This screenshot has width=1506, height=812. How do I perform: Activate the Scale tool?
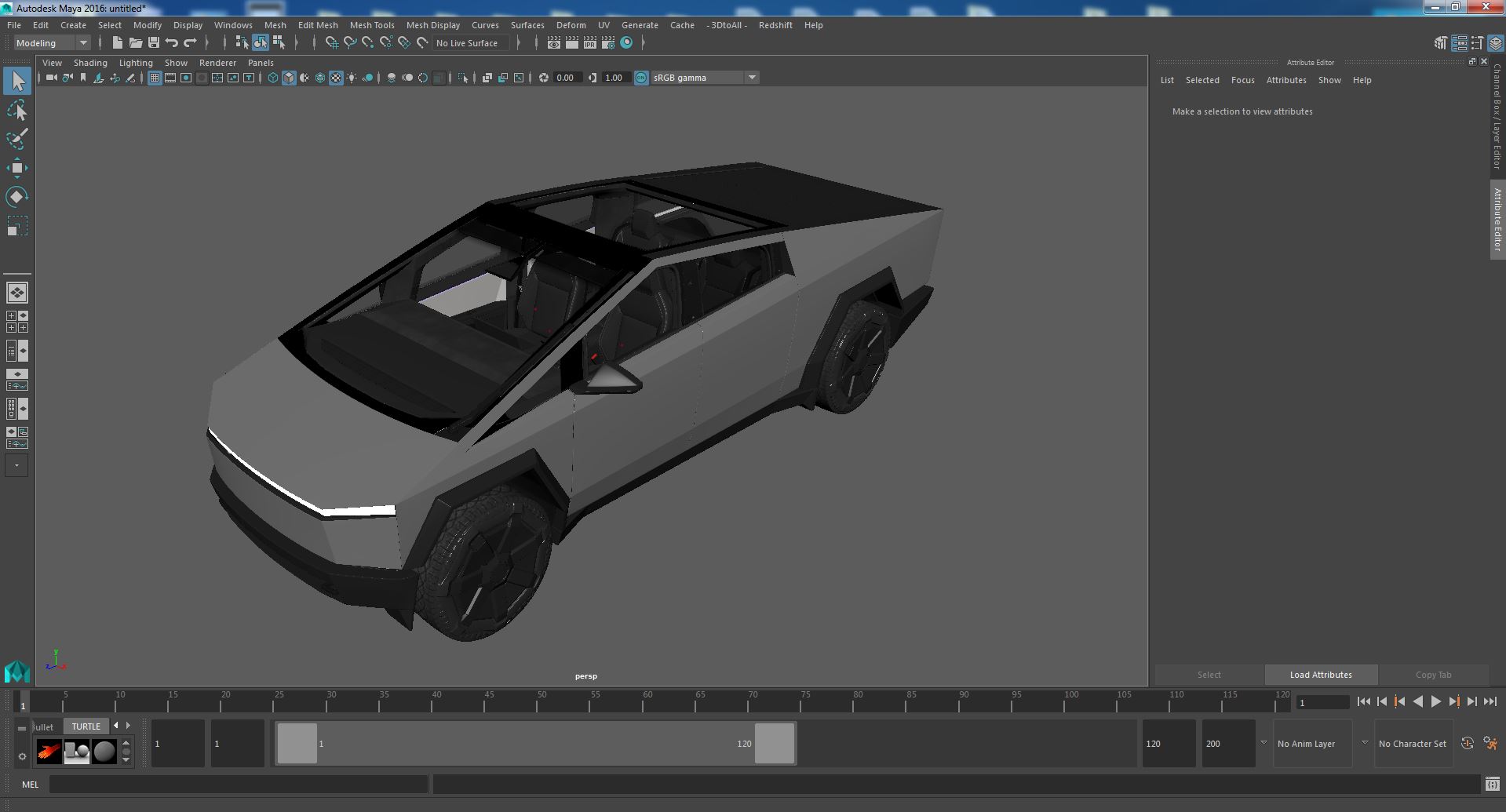[17, 226]
